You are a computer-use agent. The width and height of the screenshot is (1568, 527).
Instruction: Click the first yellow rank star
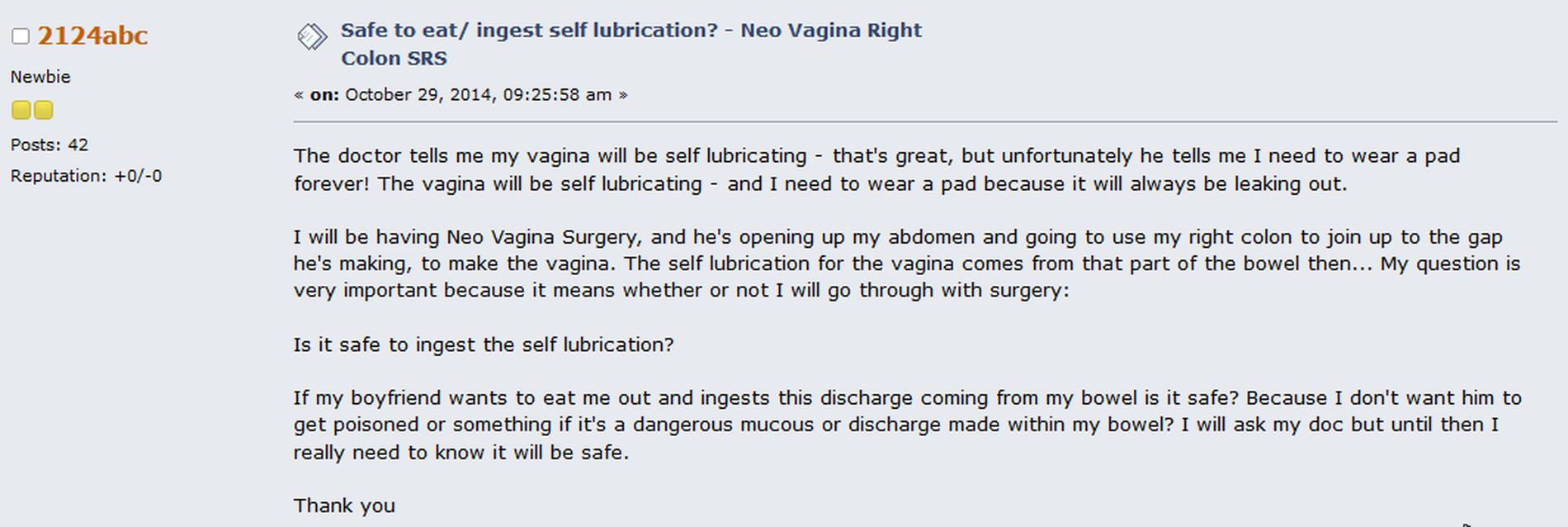[21, 110]
